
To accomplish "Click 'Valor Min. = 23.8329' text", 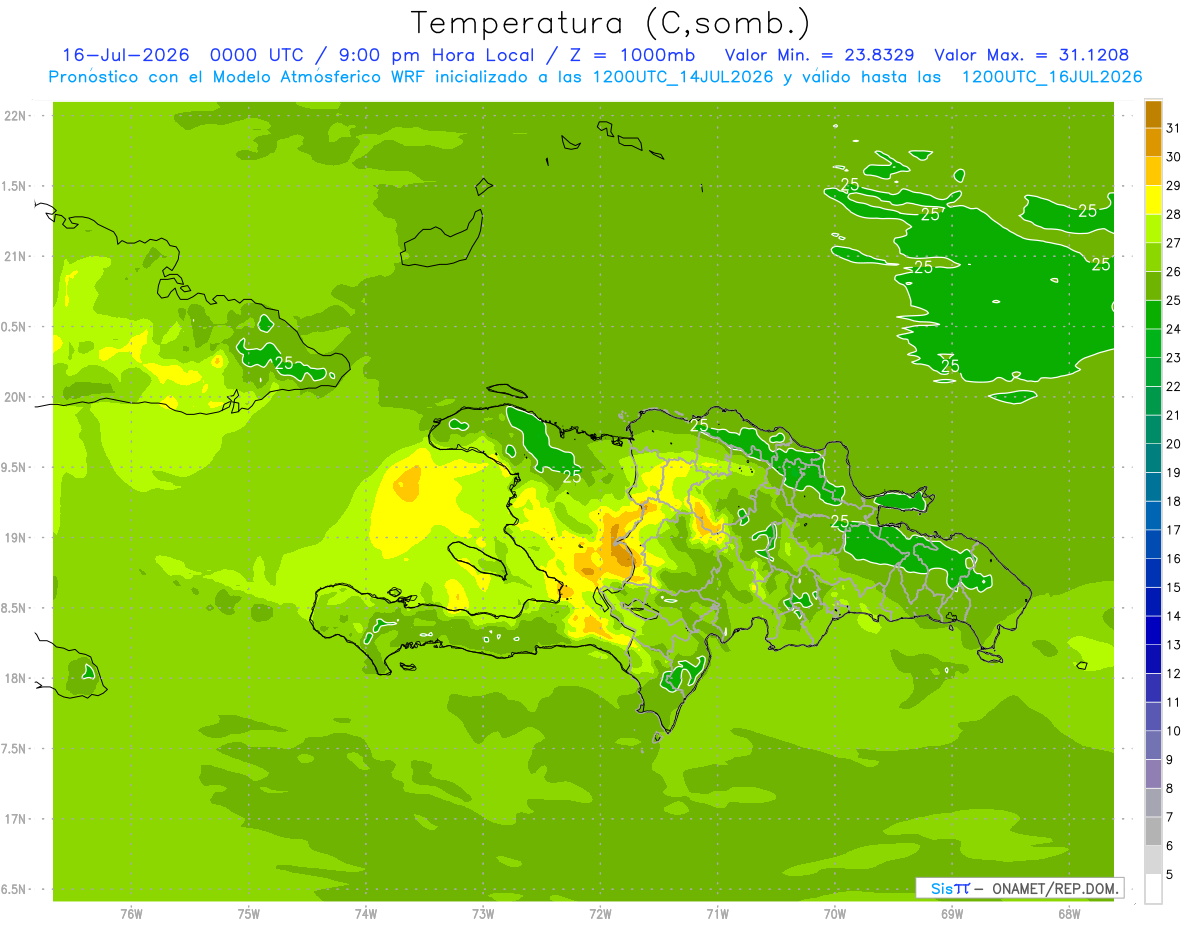I will click(819, 55).
